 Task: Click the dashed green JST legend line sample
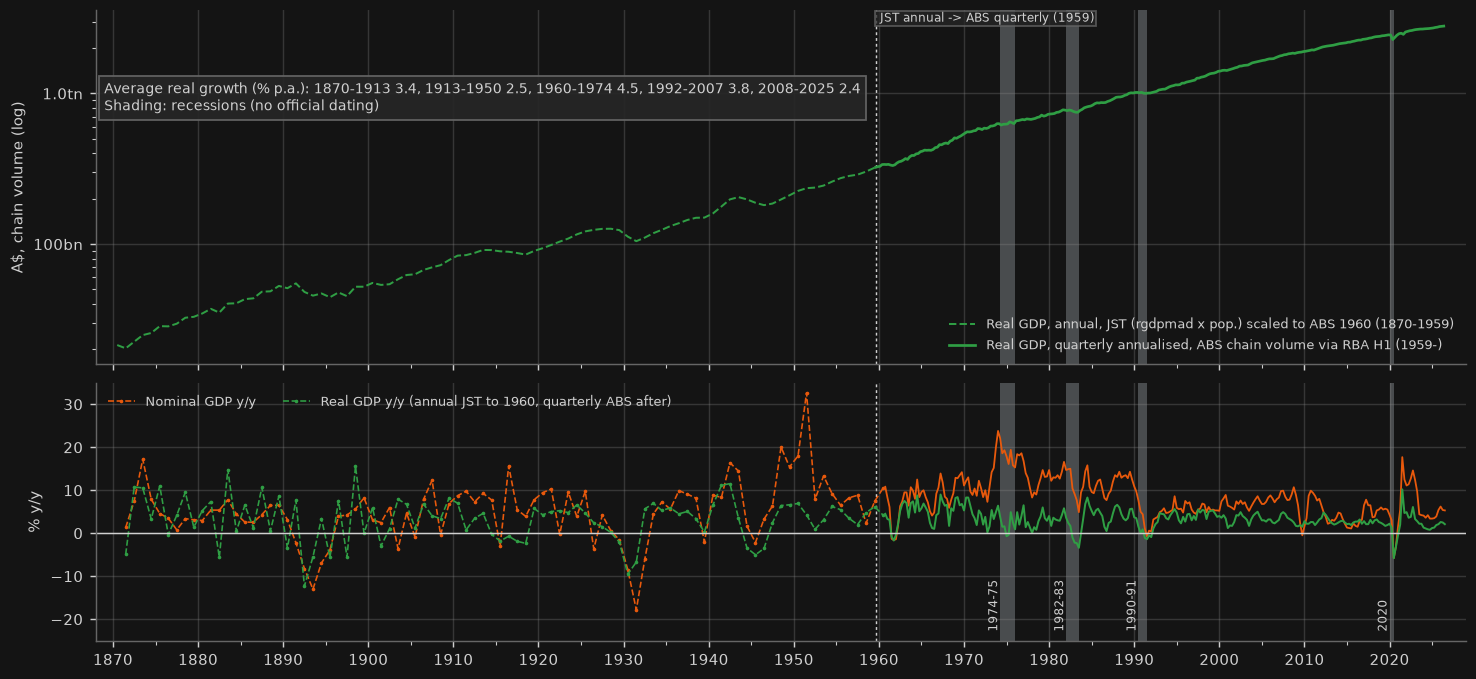pyautogui.click(x=962, y=324)
